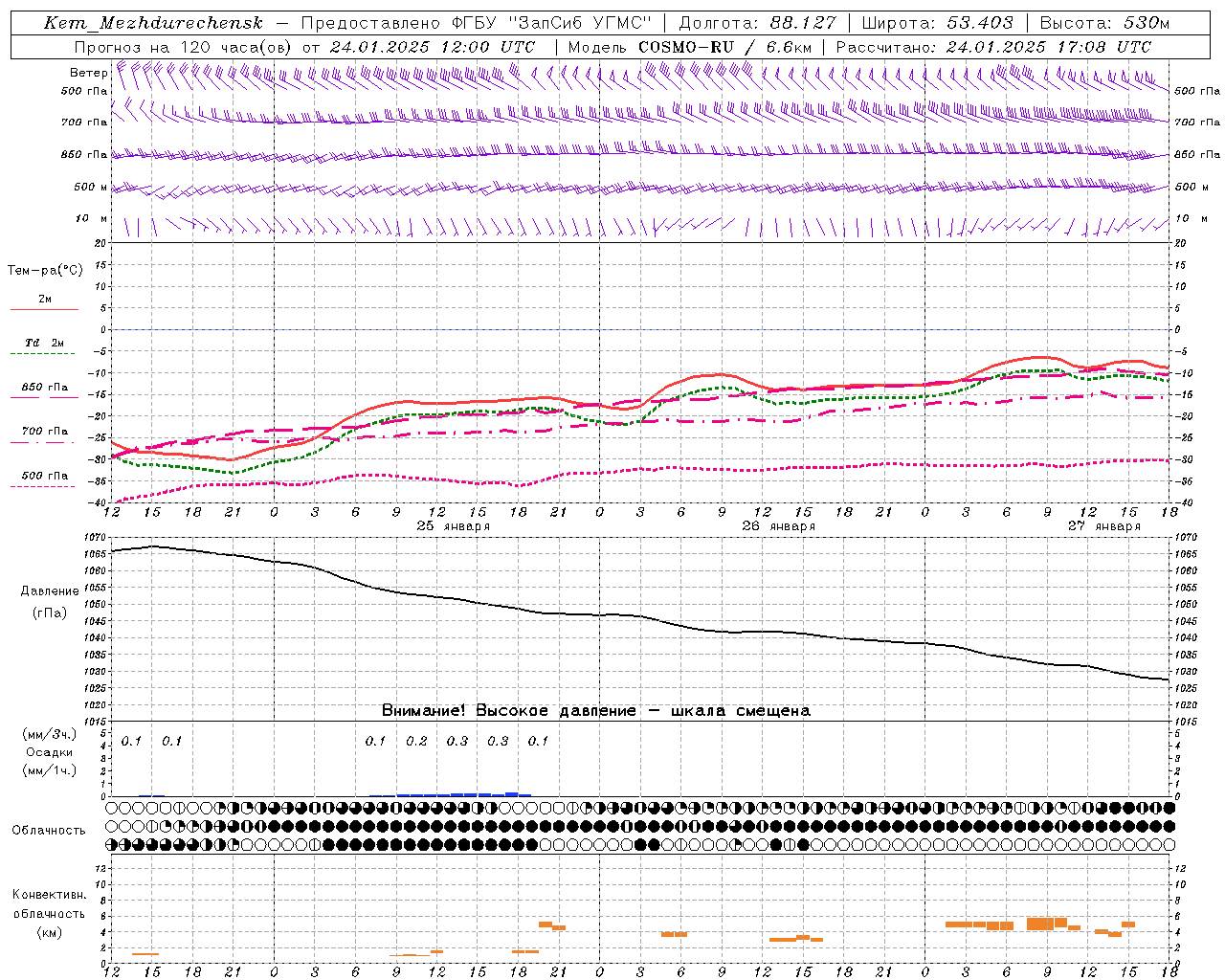Click the 'Ветер' wind panel label
Screen dimensions: 1225x980
pyautogui.click(x=88, y=73)
